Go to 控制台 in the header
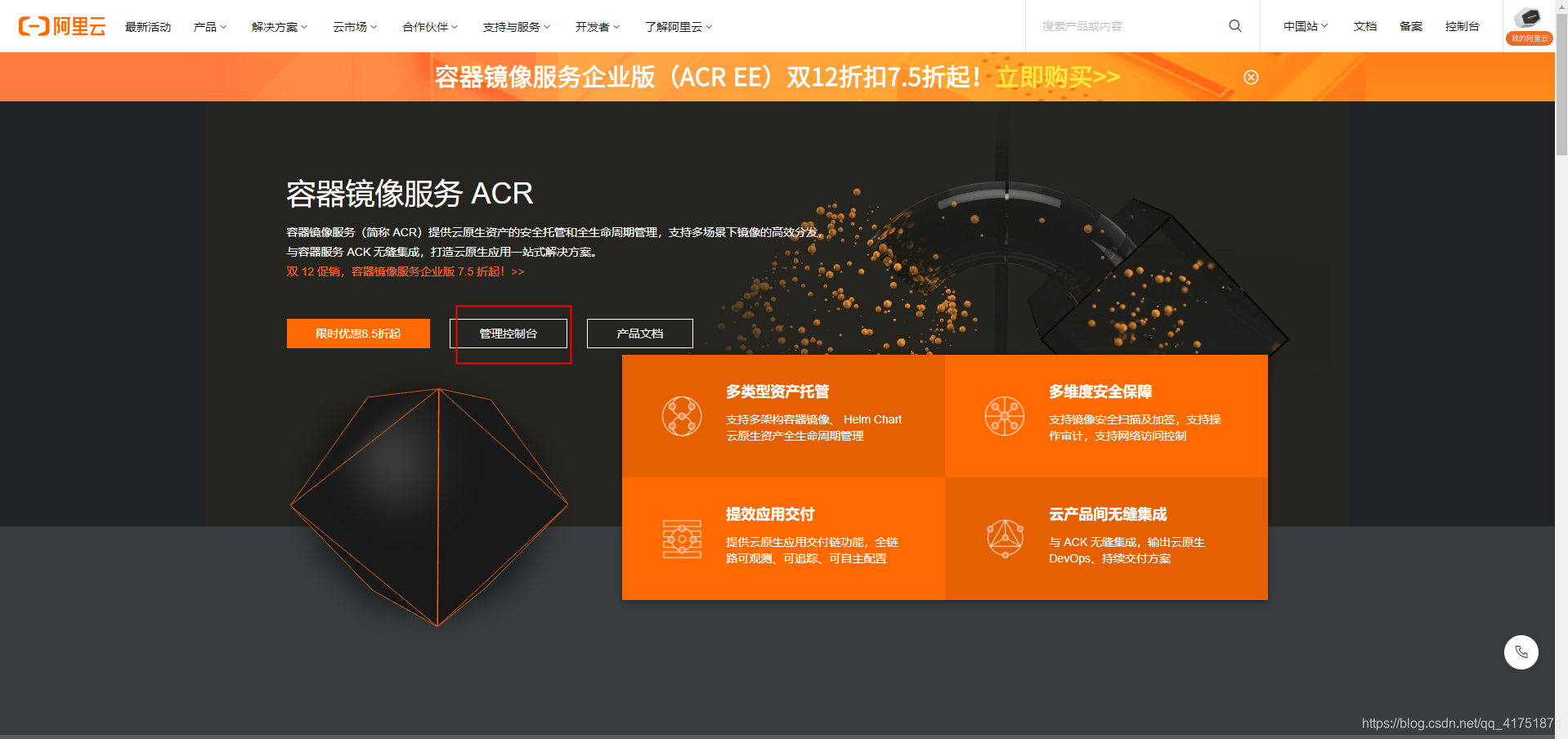Viewport: 1568px width, 739px height. 1463,26
